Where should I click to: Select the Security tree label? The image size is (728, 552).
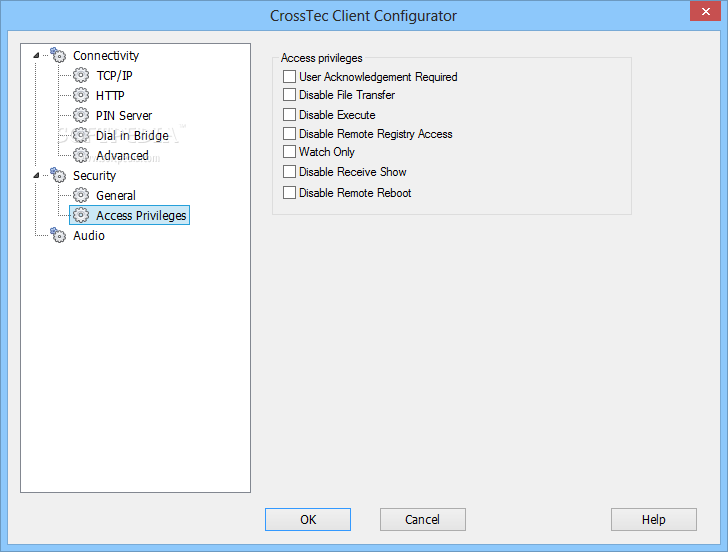(94, 175)
